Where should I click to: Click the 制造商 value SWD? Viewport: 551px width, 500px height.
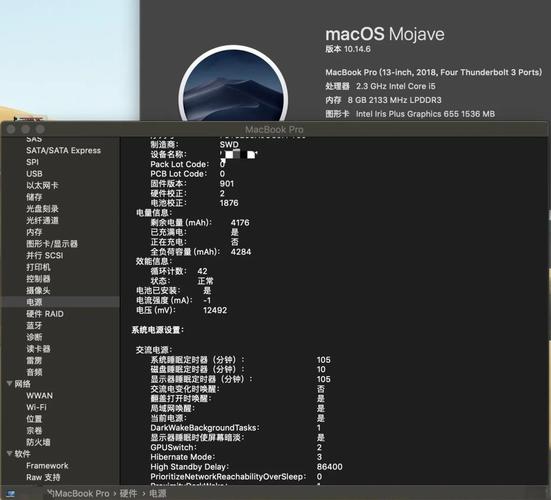pos(229,144)
